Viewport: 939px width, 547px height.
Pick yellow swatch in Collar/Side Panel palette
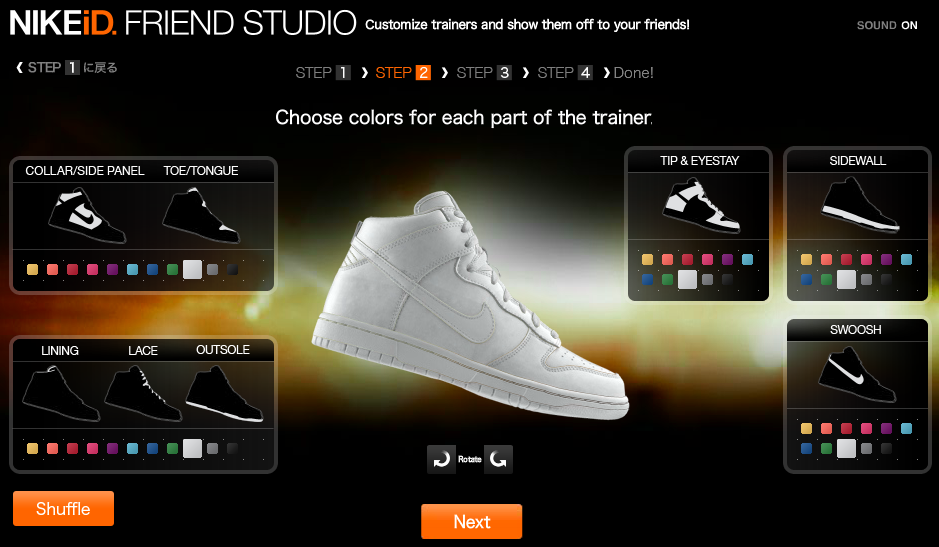tap(32, 270)
